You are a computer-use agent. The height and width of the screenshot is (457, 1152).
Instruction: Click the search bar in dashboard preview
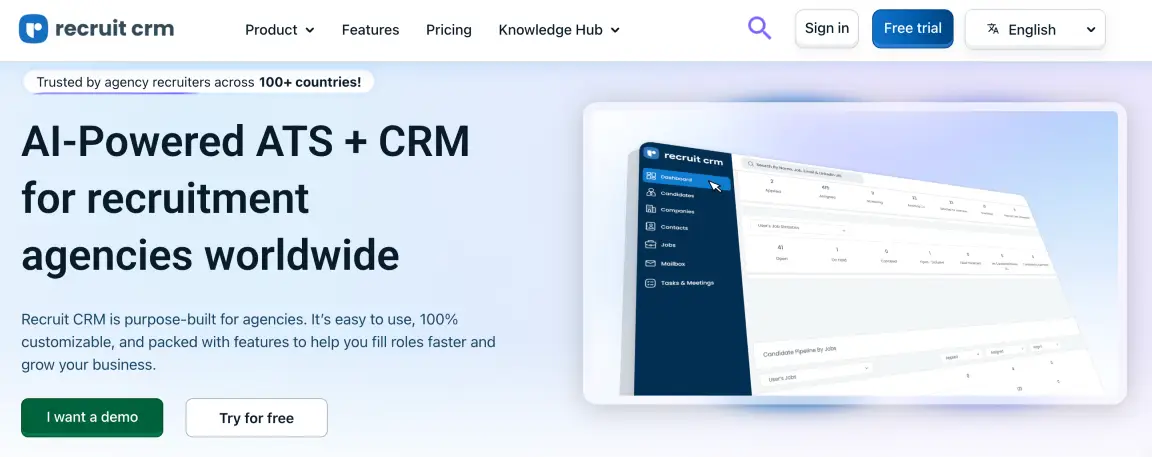[x=801, y=171]
